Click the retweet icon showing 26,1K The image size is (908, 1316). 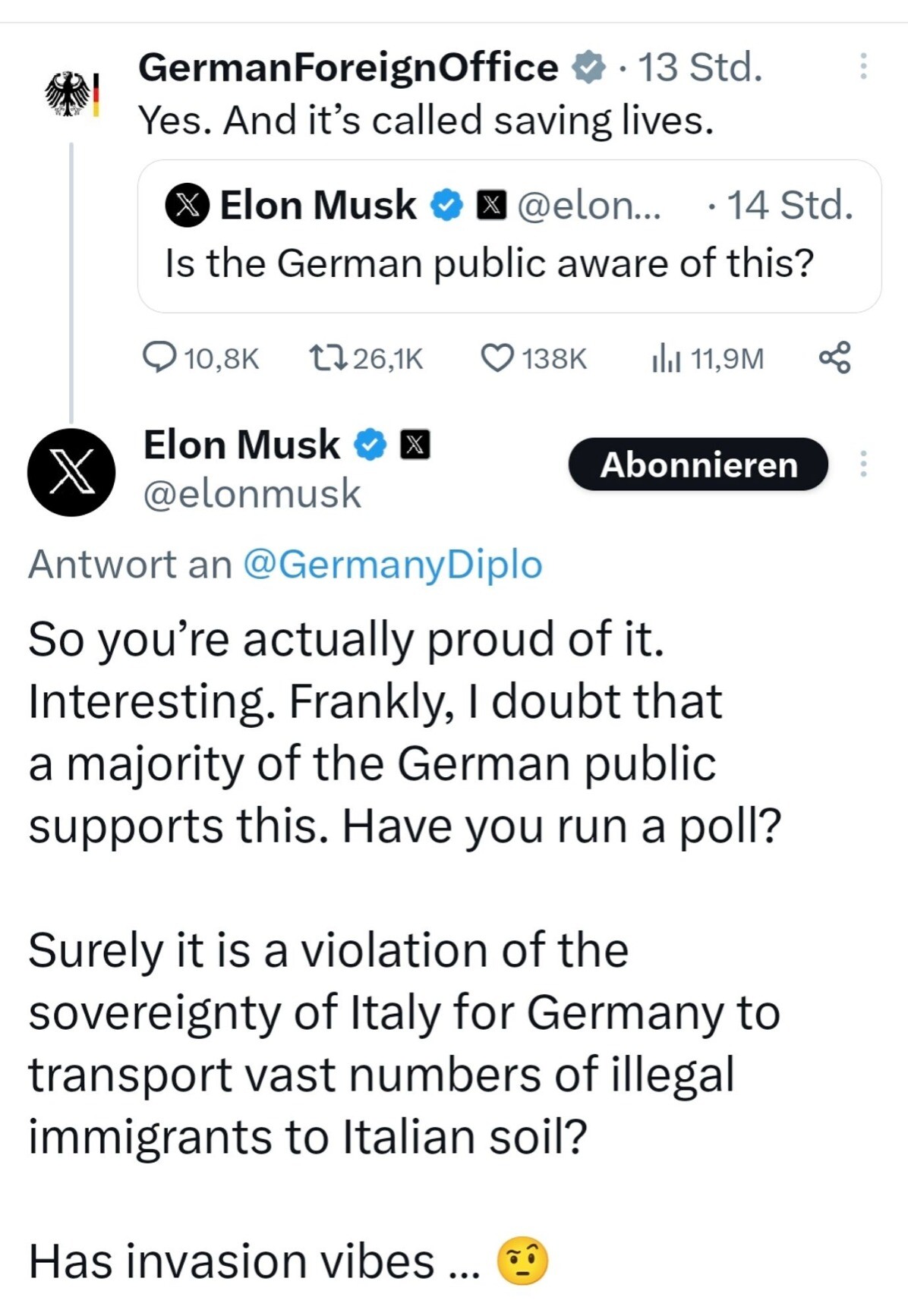pyautogui.click(x=328, y=357)
